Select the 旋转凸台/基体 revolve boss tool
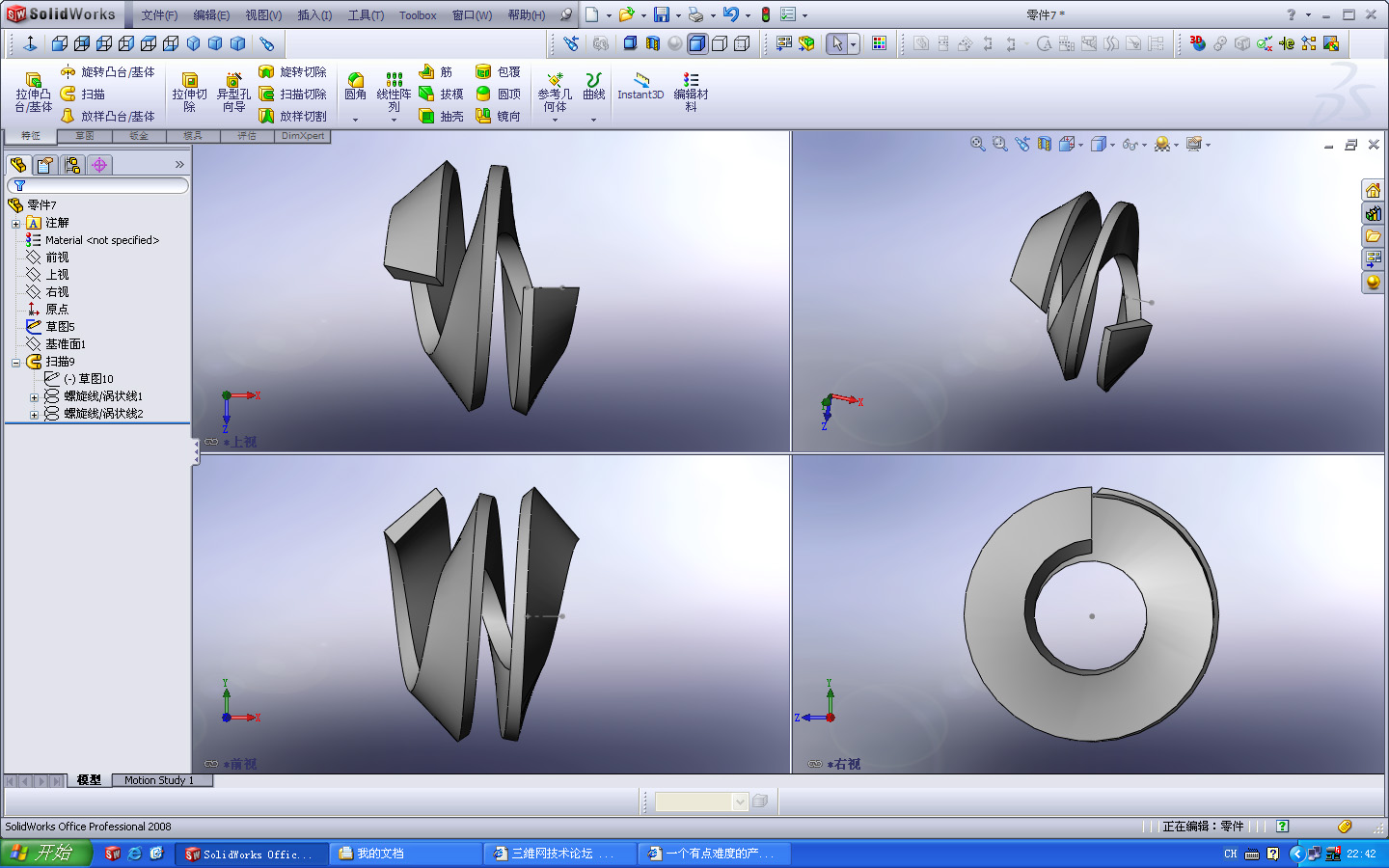Image resolution: width=1389 pixels, height=868 pixels. click(x=107, y=71)
